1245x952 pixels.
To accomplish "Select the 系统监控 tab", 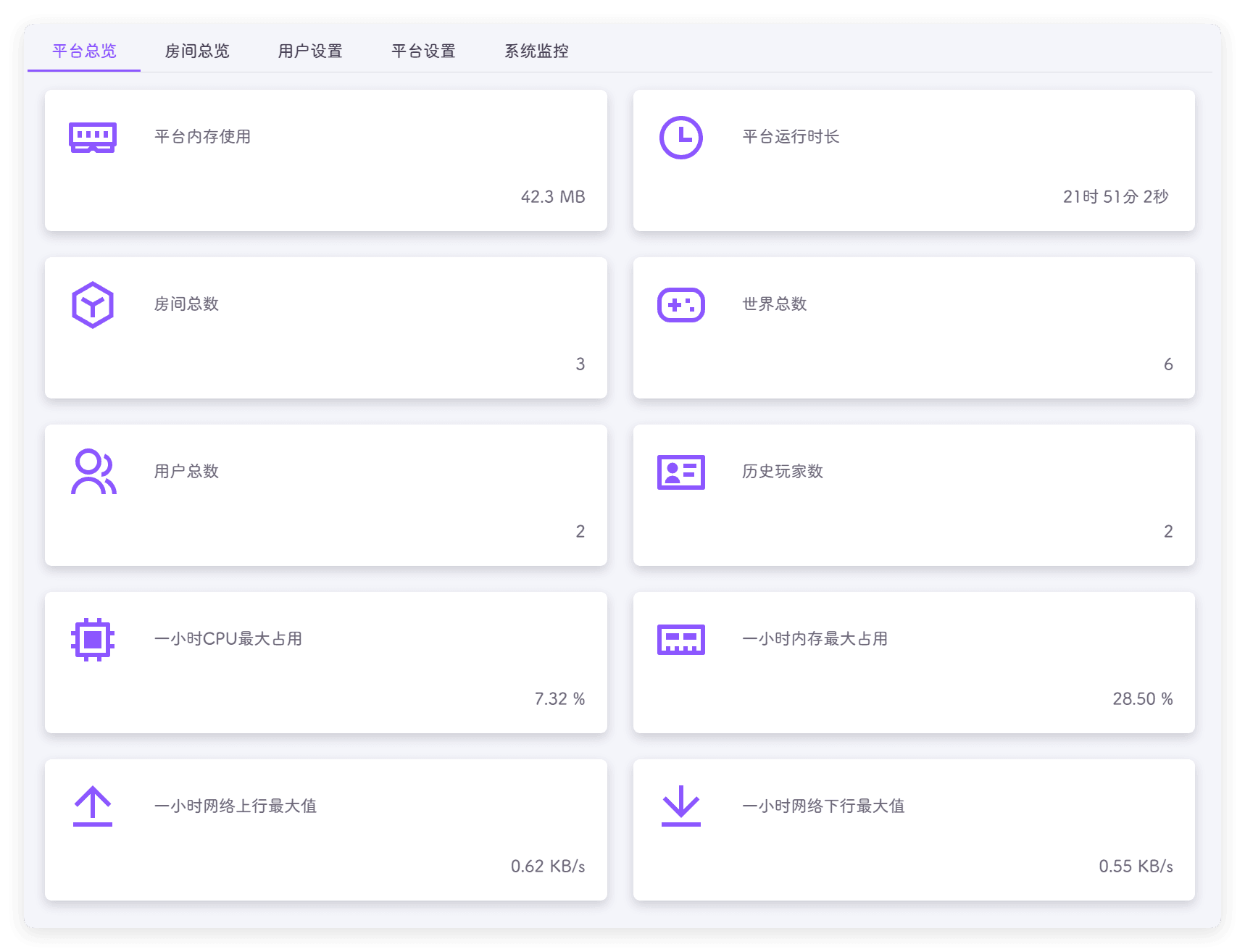I will coord(536,51).
